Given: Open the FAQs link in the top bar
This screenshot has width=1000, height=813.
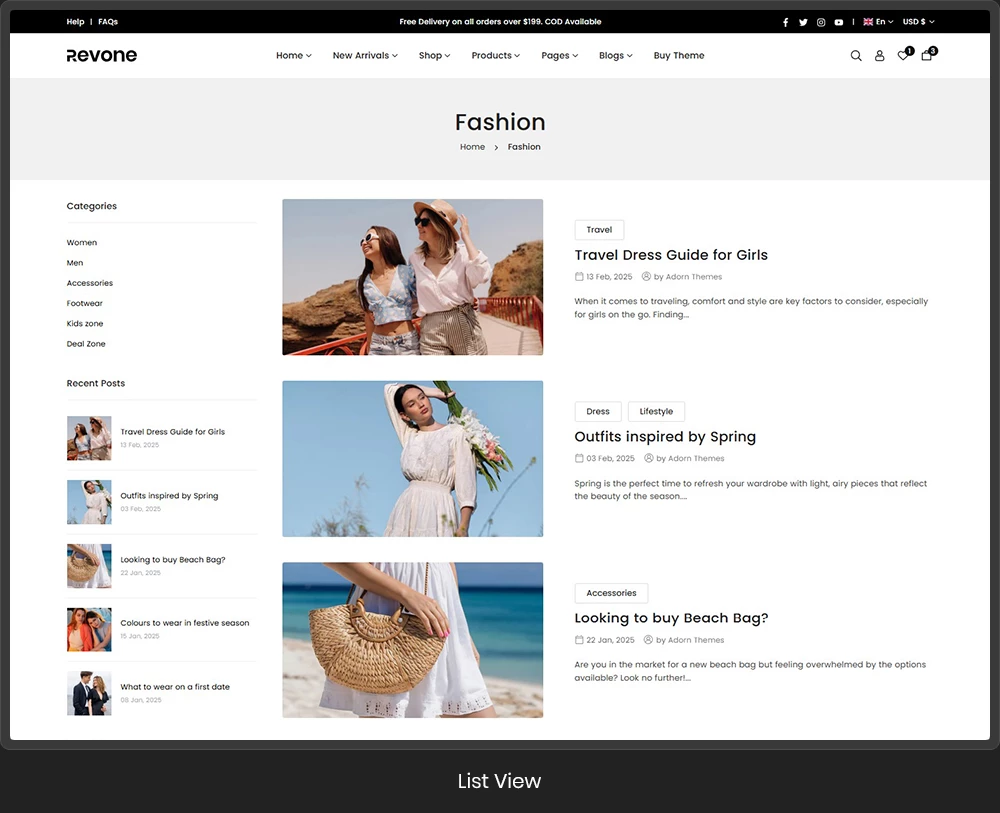Looking at the screenshot, I should point(107,21).
